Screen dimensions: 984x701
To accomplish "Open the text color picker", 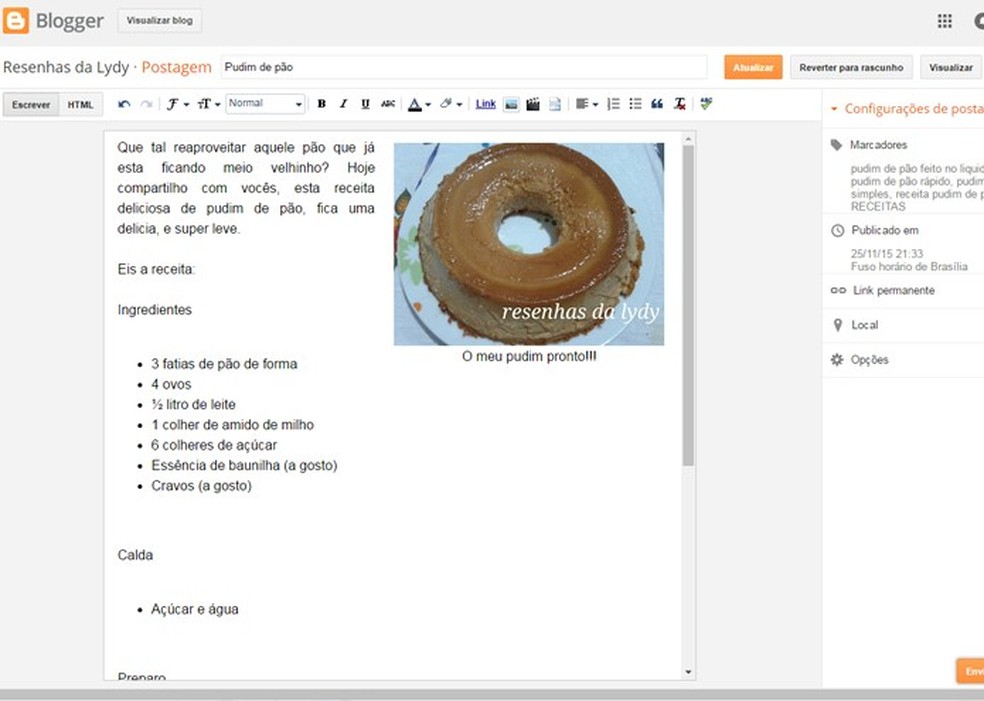I will 419,104.
